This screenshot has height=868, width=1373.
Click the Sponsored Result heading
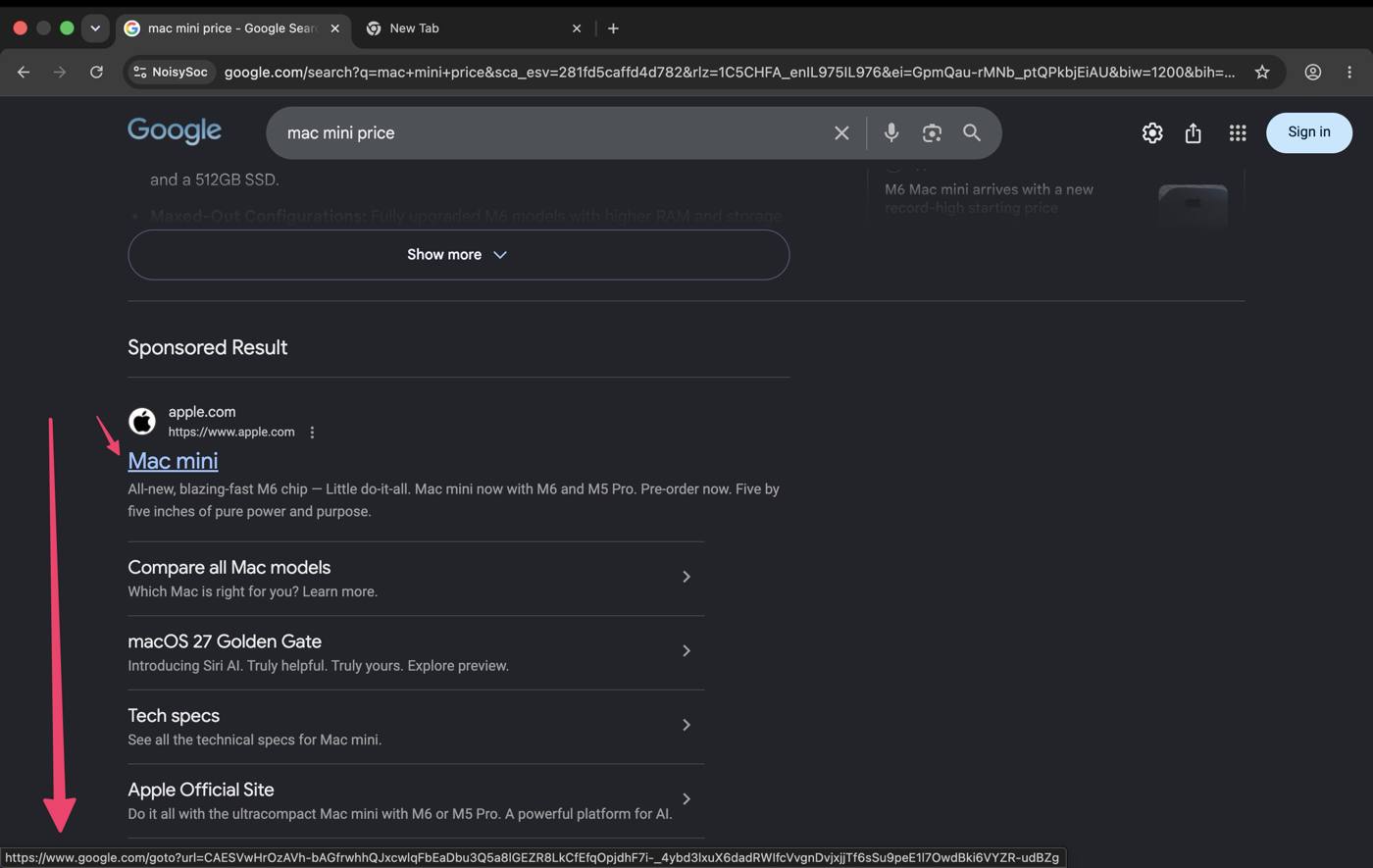(x=207, y=347)
